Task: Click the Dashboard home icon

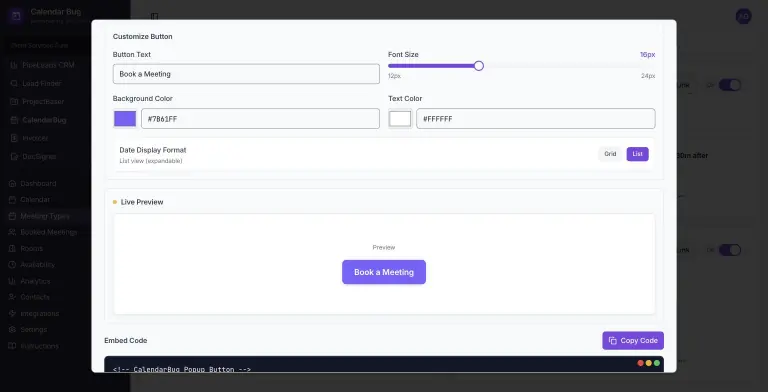Action: click(x=12, y=183)
